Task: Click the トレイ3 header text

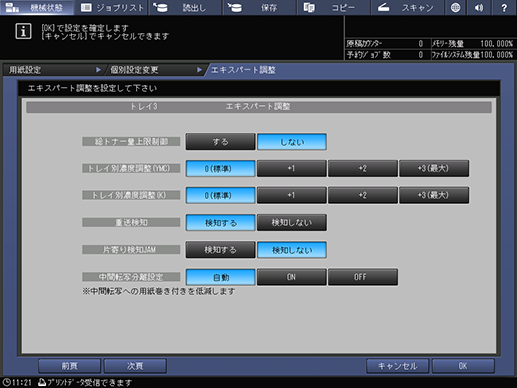Action: [144, 107]
